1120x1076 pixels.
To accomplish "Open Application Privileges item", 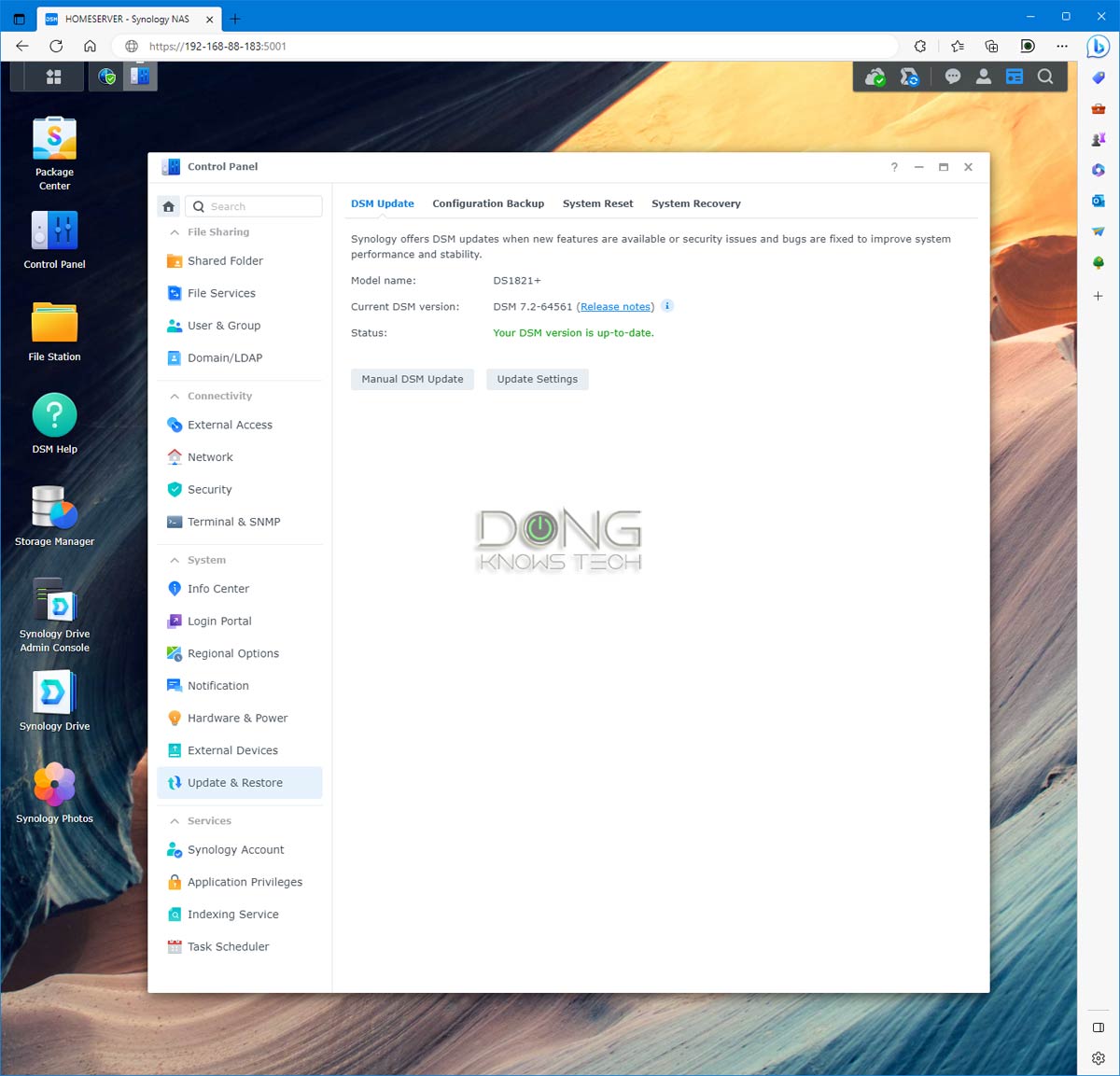I will (x=239, y=882).
